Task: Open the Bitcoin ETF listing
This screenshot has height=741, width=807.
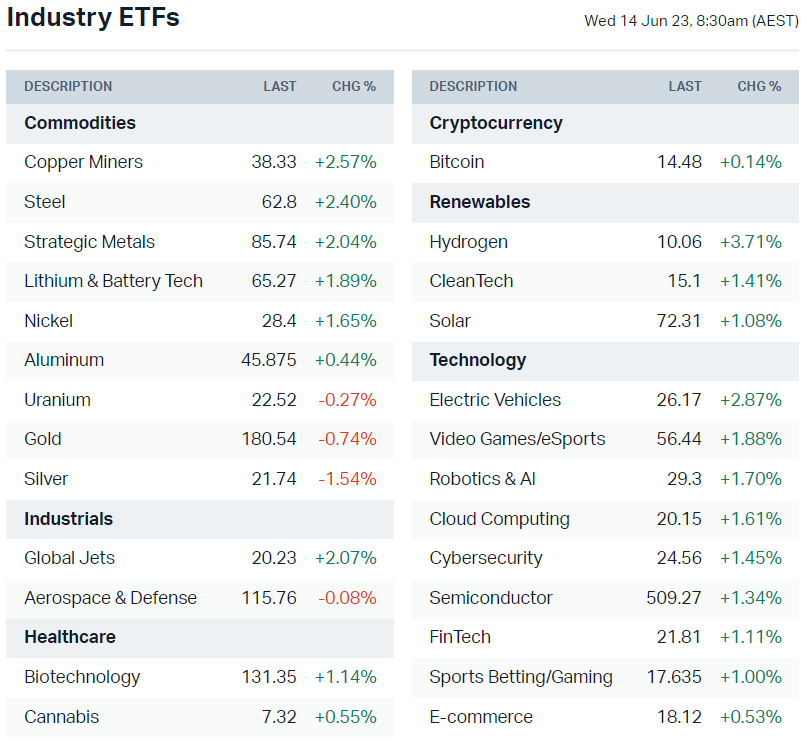Action: click(457, 162)
